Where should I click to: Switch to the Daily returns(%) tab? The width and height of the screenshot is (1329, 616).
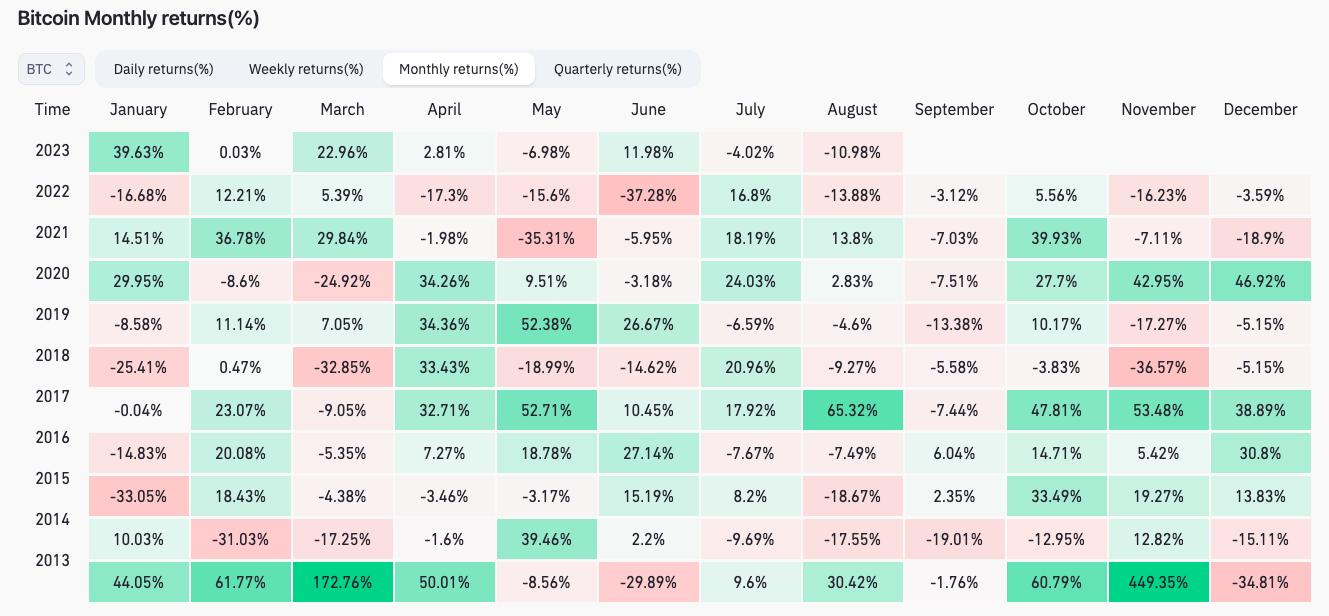point(164,69)
